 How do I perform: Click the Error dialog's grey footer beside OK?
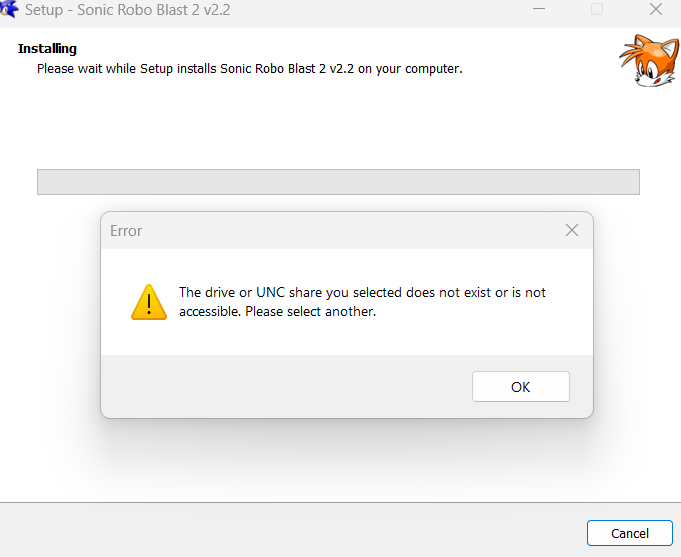click(287, 386)
